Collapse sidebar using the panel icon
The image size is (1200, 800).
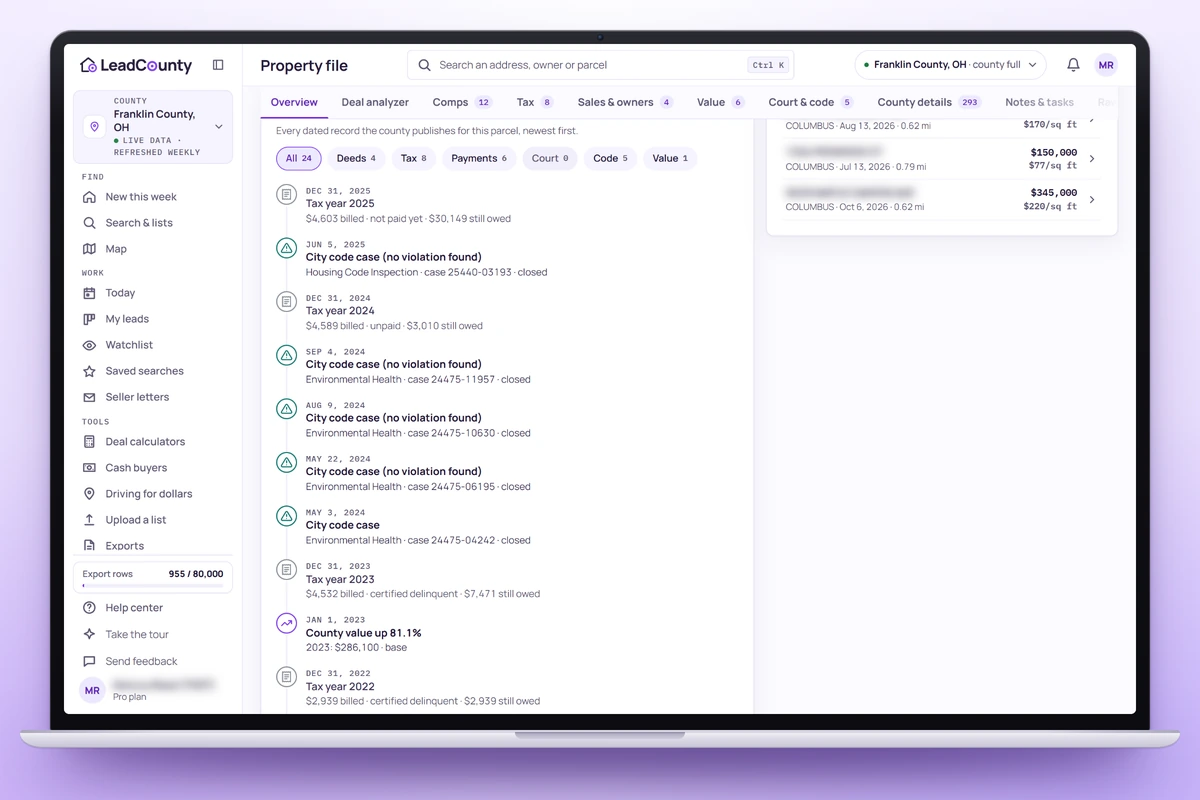tap(218, 65)
